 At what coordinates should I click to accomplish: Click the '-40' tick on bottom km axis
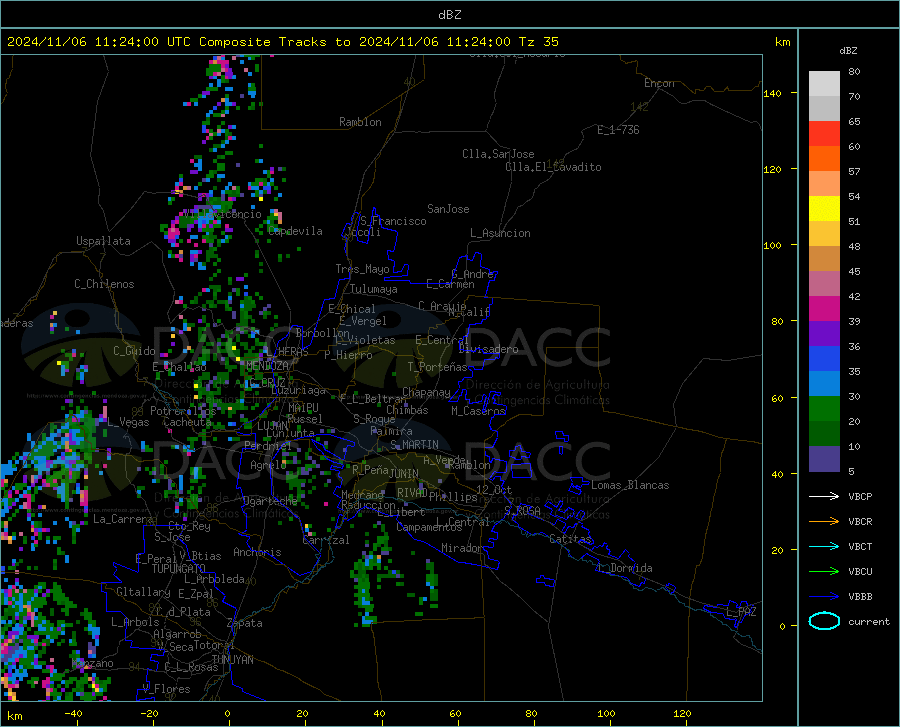point(73,713)
